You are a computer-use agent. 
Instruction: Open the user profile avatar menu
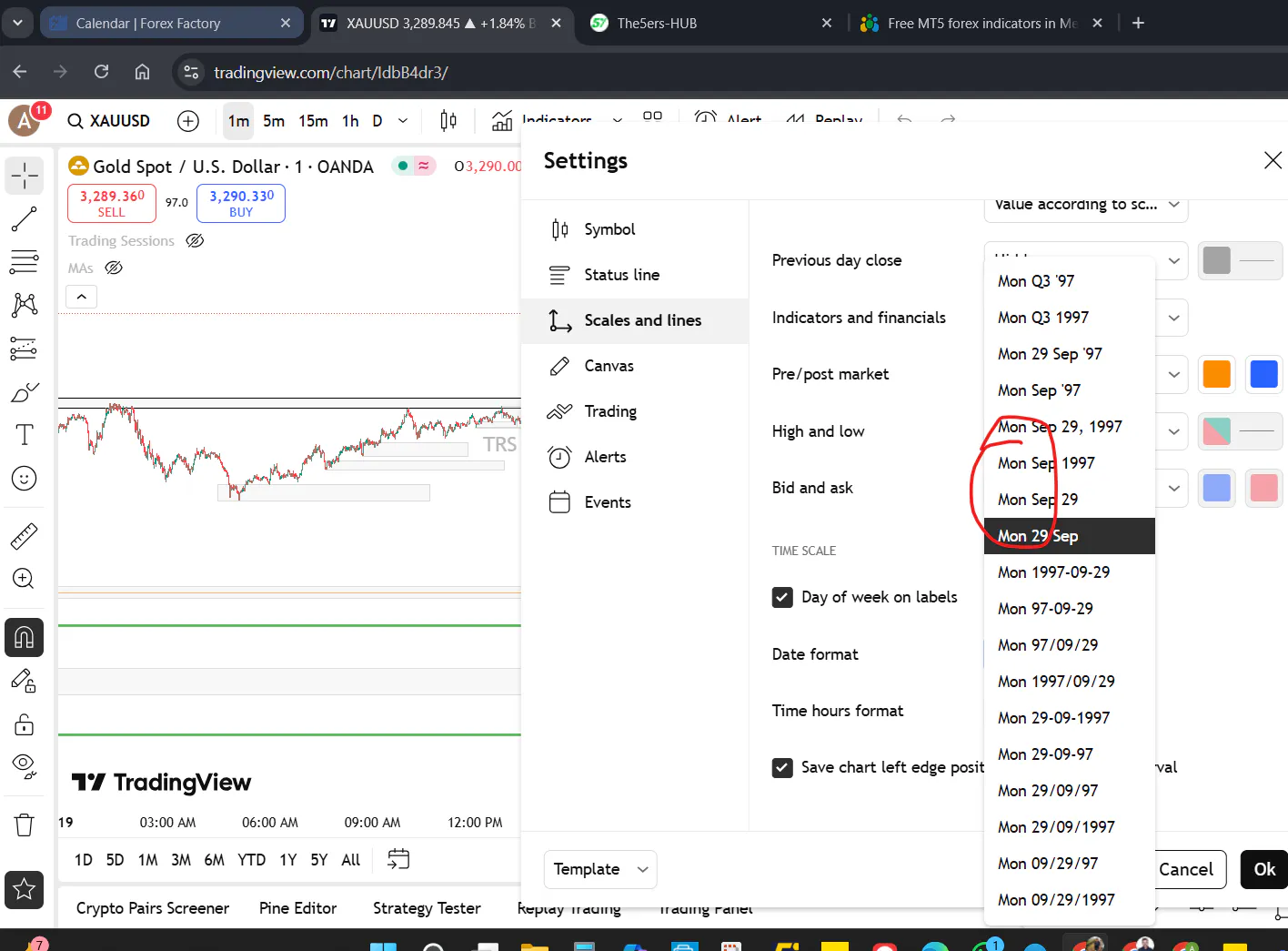25,120
